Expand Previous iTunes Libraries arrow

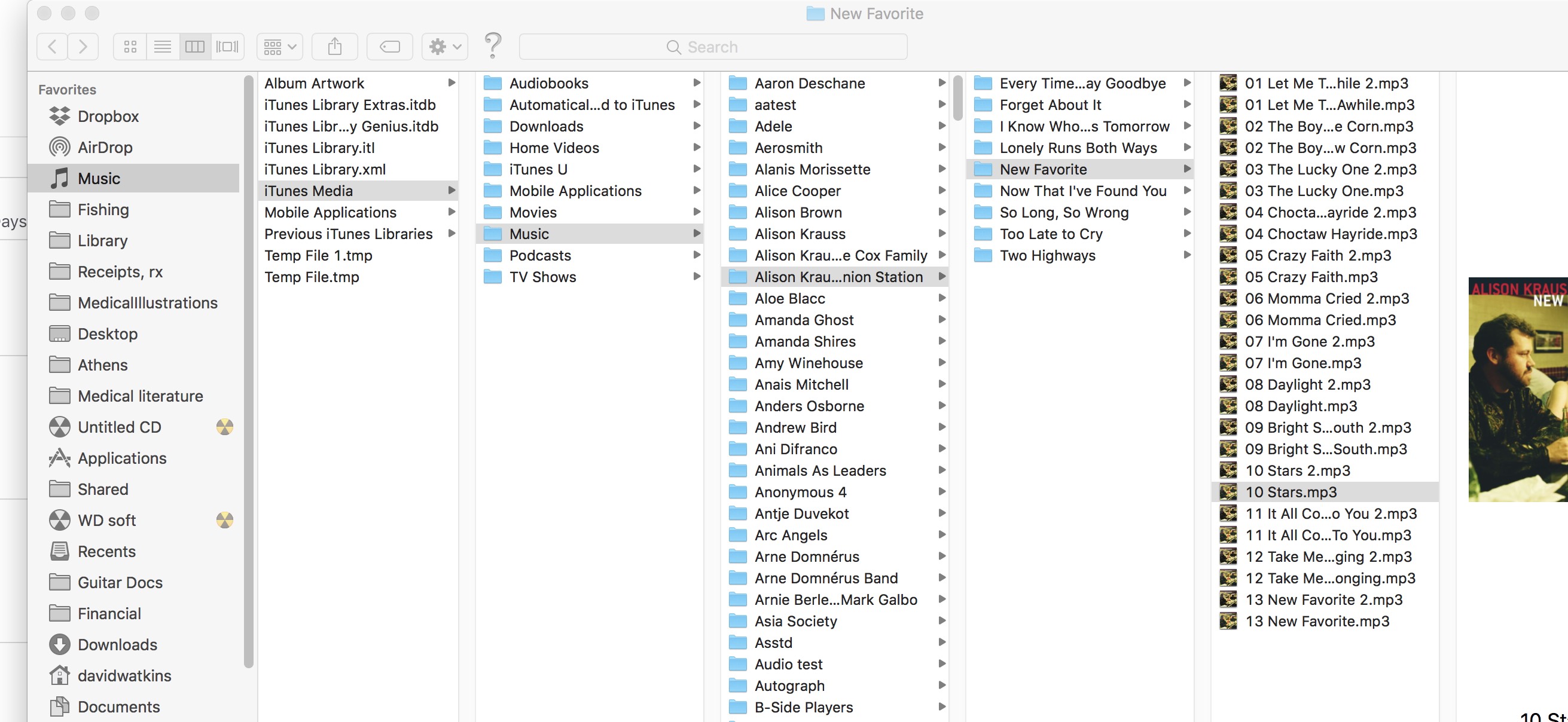[452, 233]
